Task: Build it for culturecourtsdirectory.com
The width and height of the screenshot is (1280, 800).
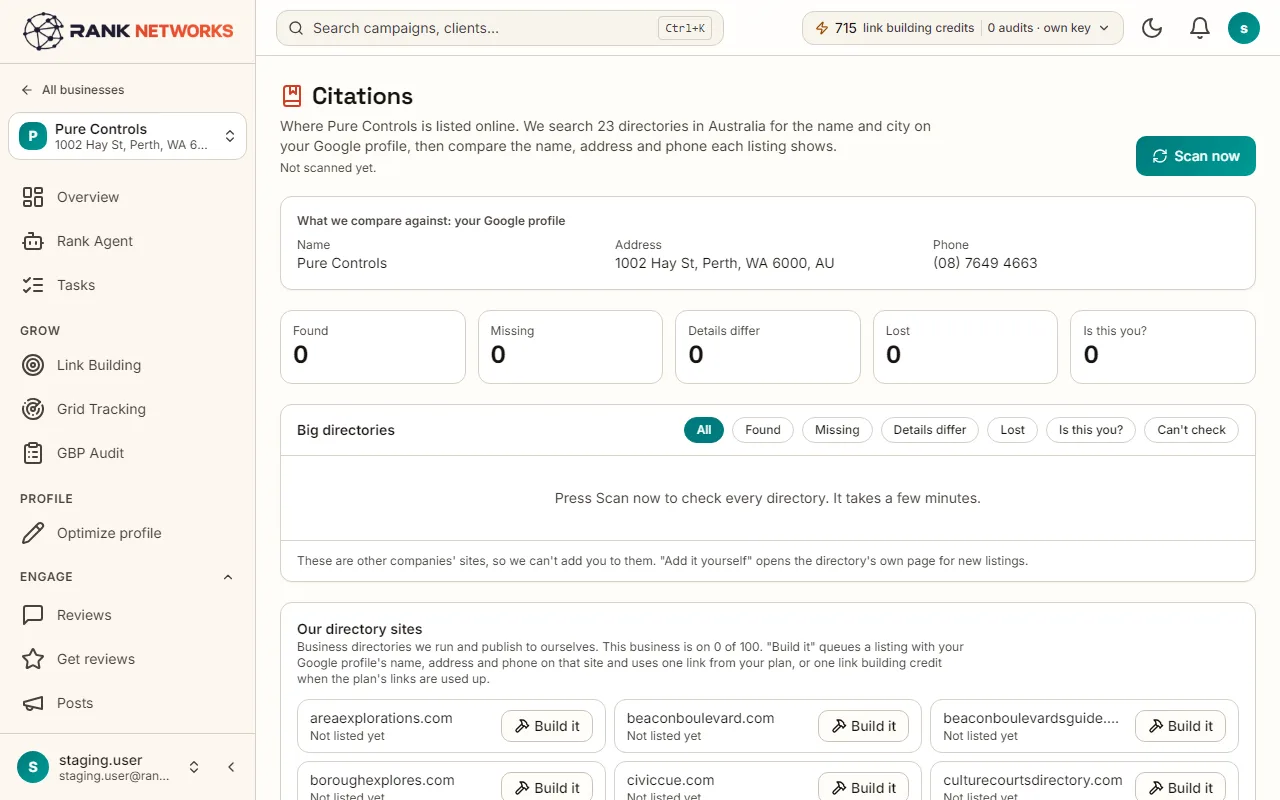Action: click(1180, 788)
